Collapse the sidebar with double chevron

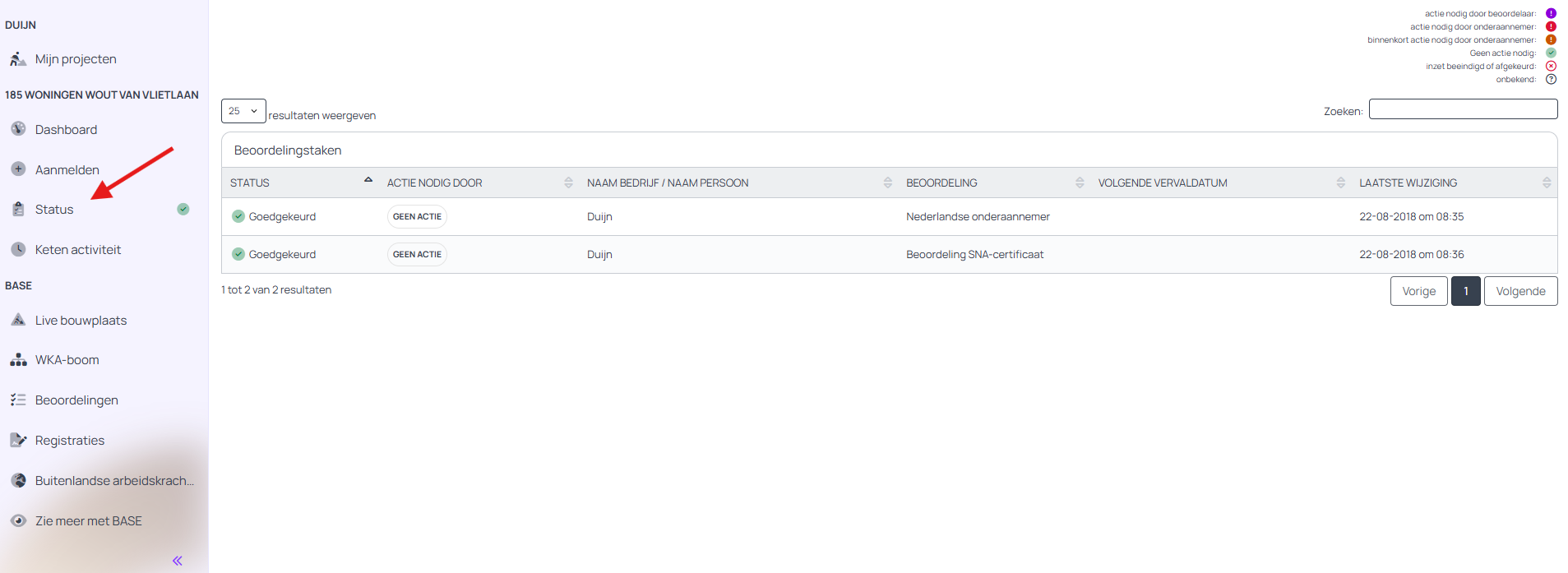click(178, 561)
